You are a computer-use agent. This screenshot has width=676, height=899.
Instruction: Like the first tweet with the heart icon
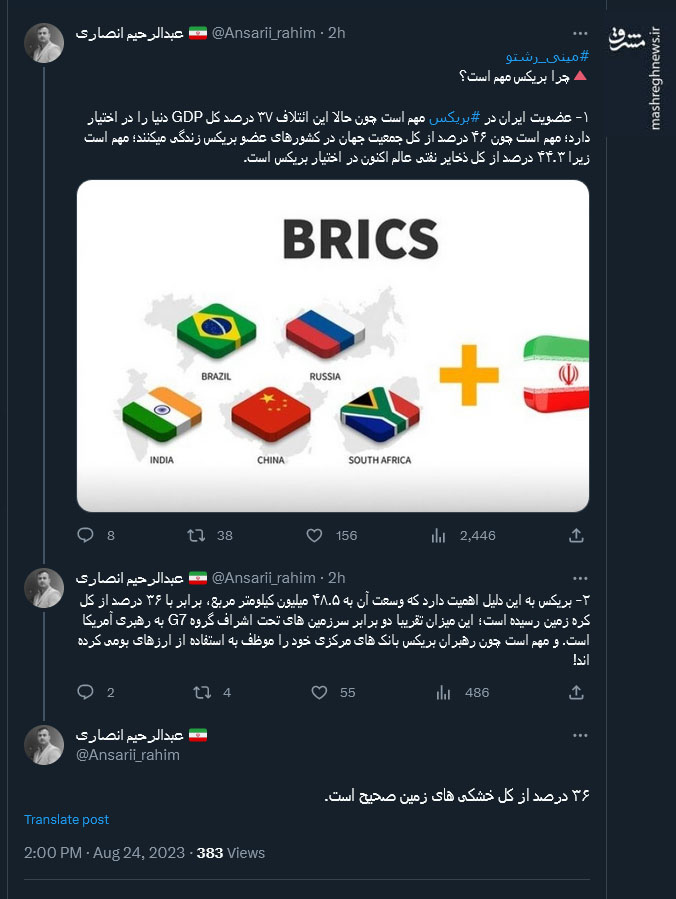(314, 536)
